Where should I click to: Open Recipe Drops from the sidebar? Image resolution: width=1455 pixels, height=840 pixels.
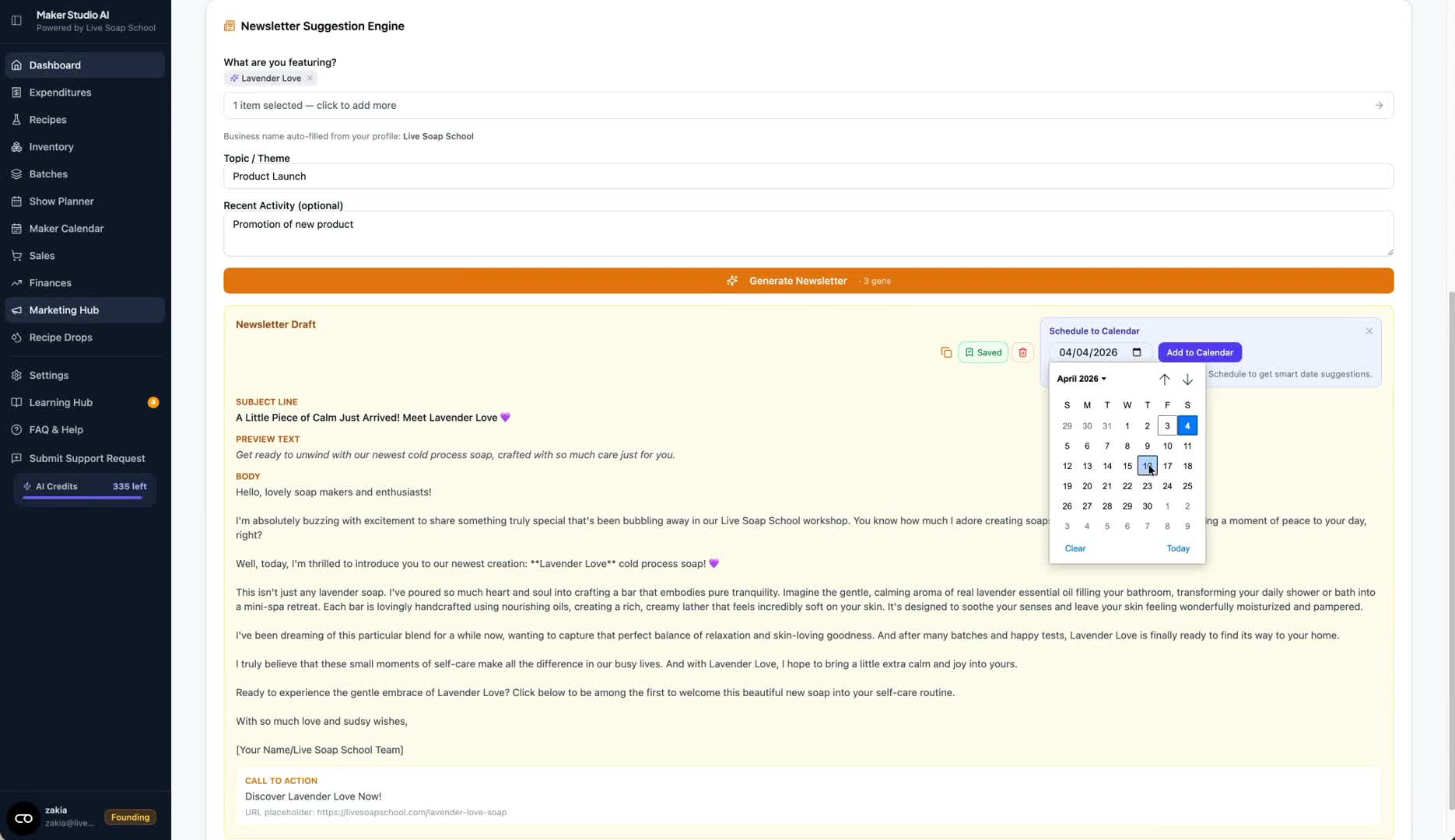click(61, 337)
